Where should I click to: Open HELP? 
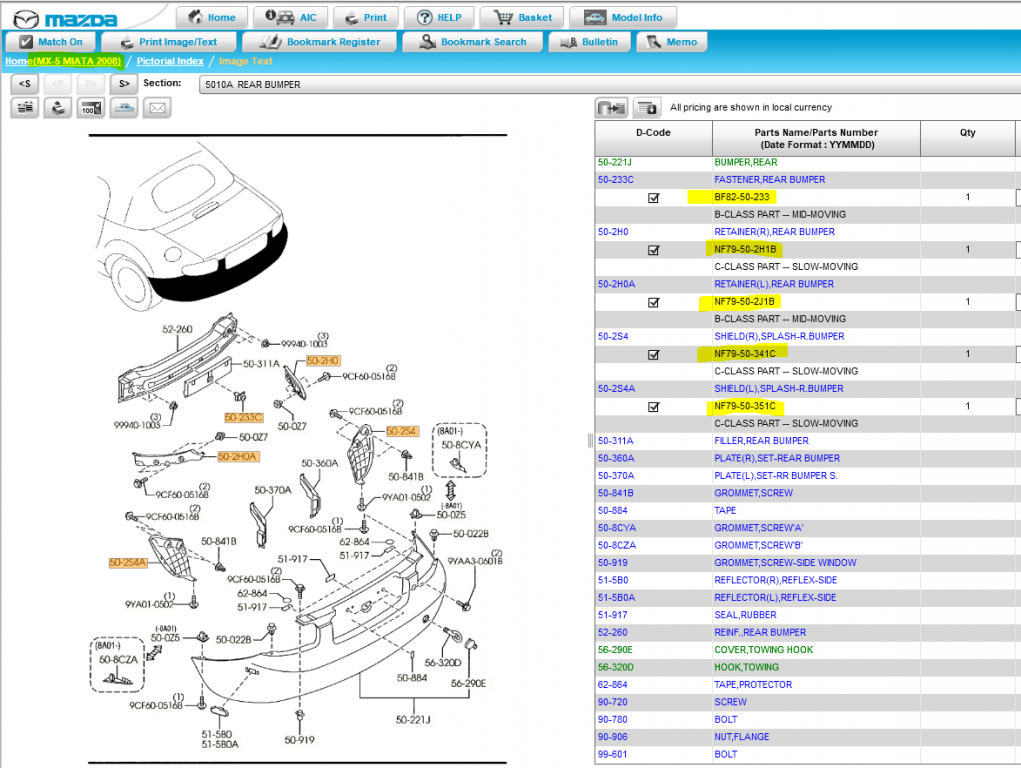[x=439, y=18]
